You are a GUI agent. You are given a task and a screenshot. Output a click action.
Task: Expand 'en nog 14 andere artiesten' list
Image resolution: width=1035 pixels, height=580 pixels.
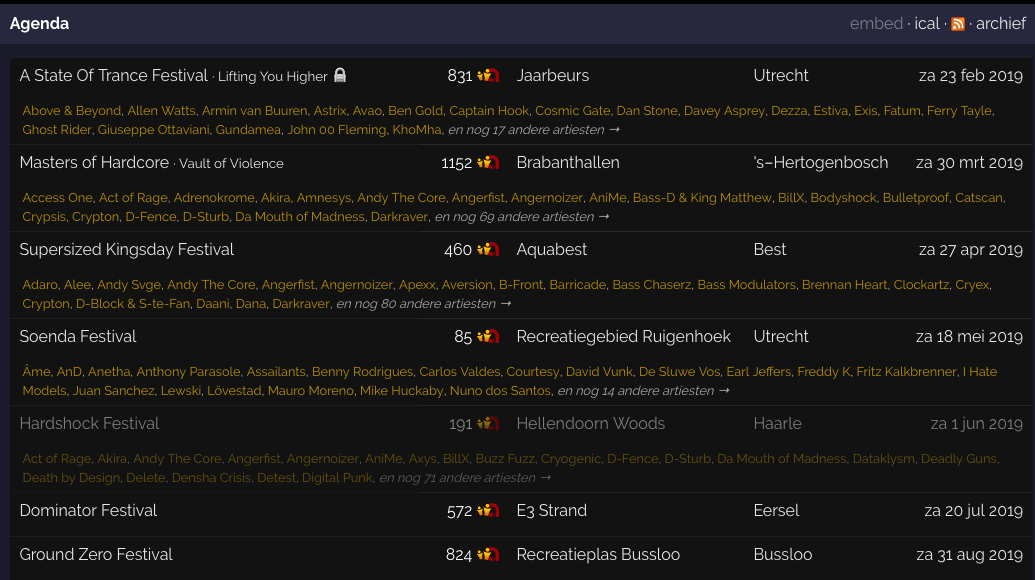(644, 391)
